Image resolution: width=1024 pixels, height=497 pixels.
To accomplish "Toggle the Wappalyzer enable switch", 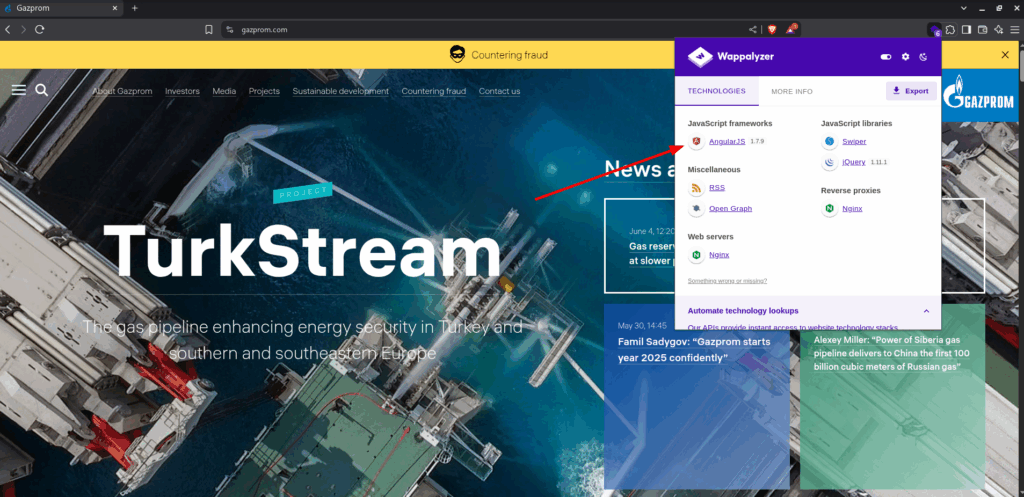I will [886, 57].
